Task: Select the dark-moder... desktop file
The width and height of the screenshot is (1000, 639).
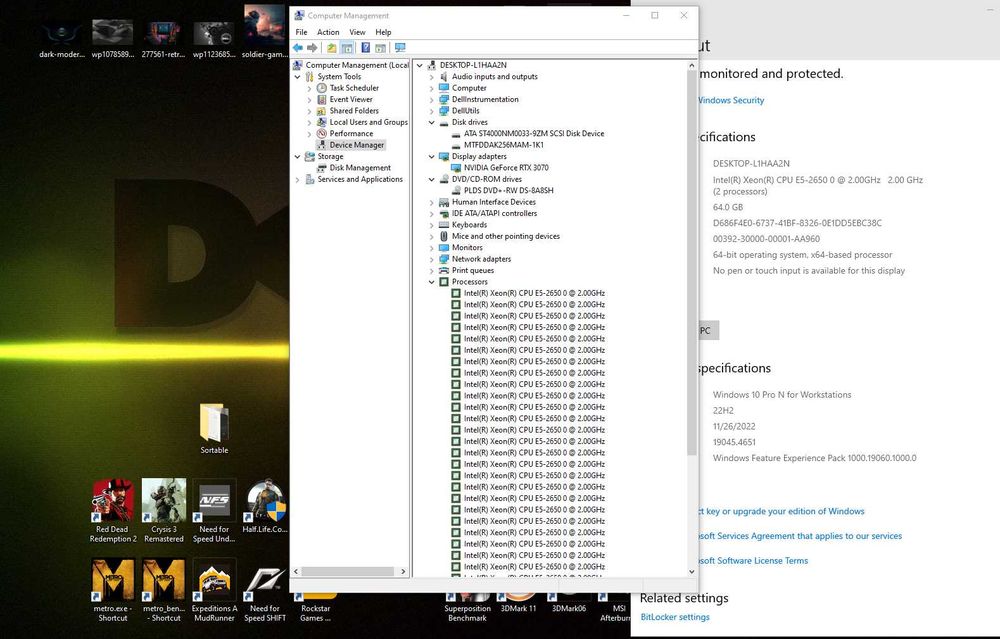Action: tap(61, 38)
